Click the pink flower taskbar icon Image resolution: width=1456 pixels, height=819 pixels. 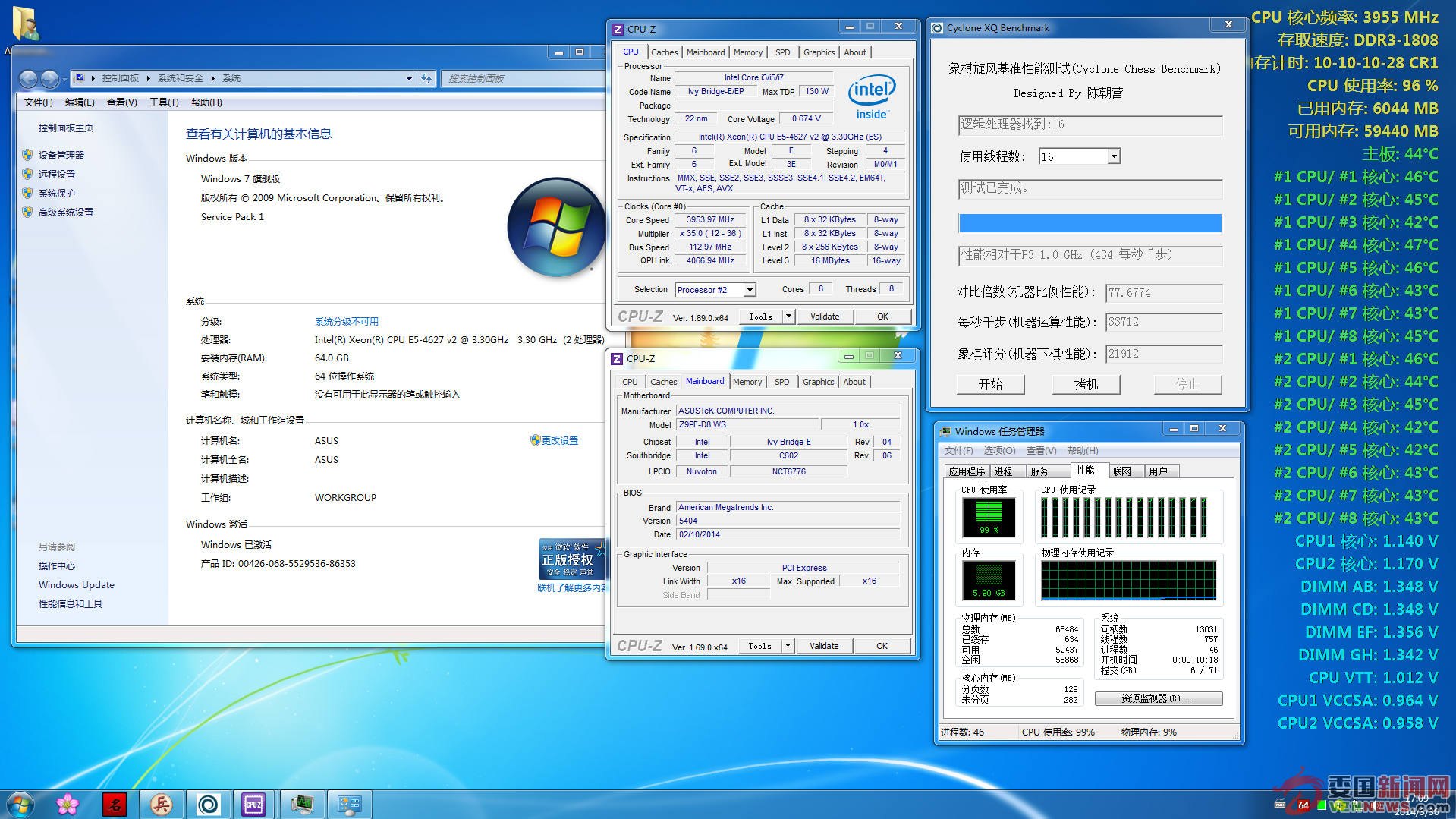coord(68,804)
